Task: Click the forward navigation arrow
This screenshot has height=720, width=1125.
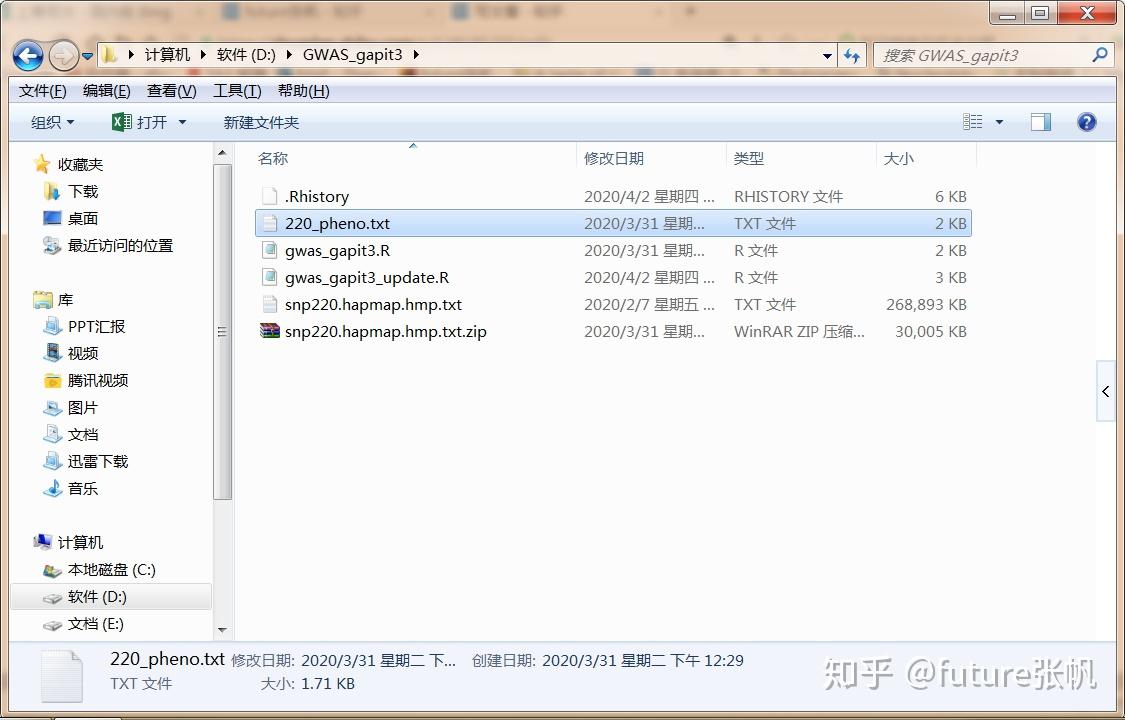Action: (62, 55)
